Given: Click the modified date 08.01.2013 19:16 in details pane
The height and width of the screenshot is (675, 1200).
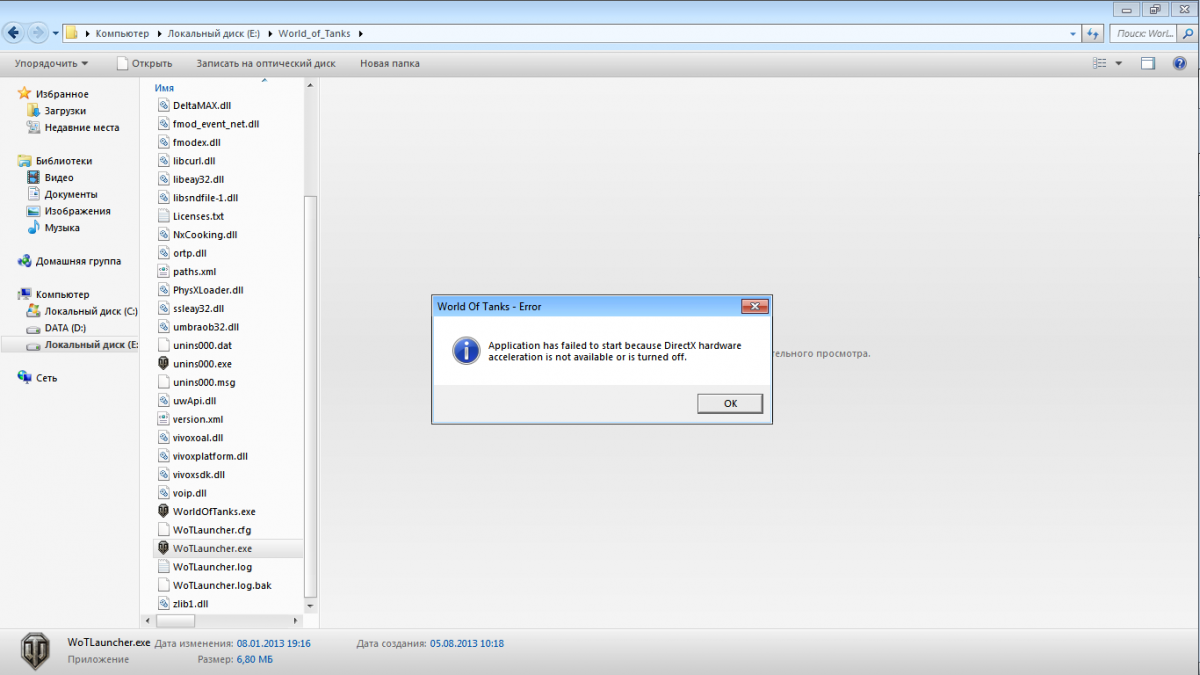Looking at the screenshot, I should pyautogui.click(x=273, y=643).
